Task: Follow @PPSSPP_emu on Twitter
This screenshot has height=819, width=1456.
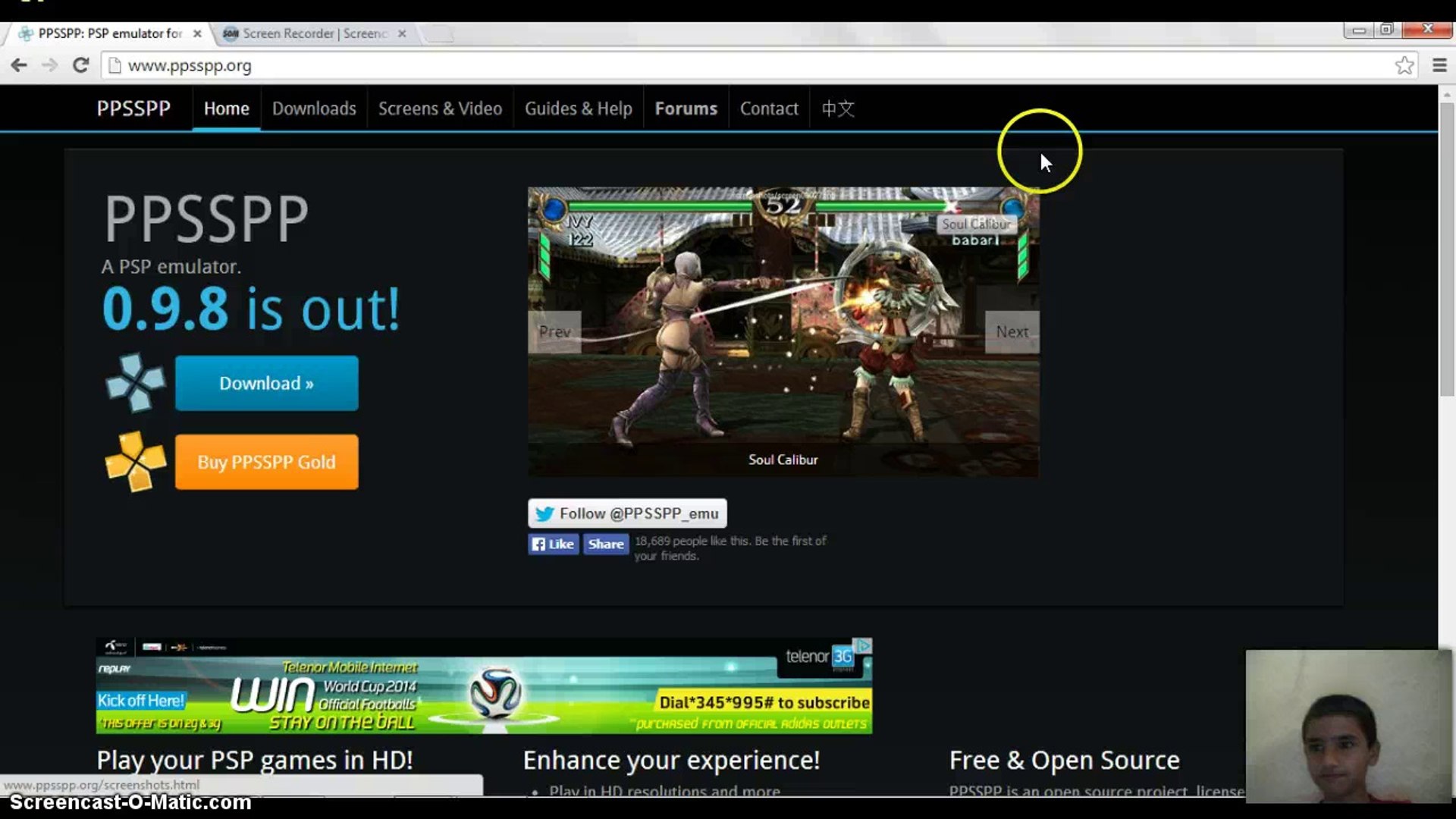Action: click(627, 513)
